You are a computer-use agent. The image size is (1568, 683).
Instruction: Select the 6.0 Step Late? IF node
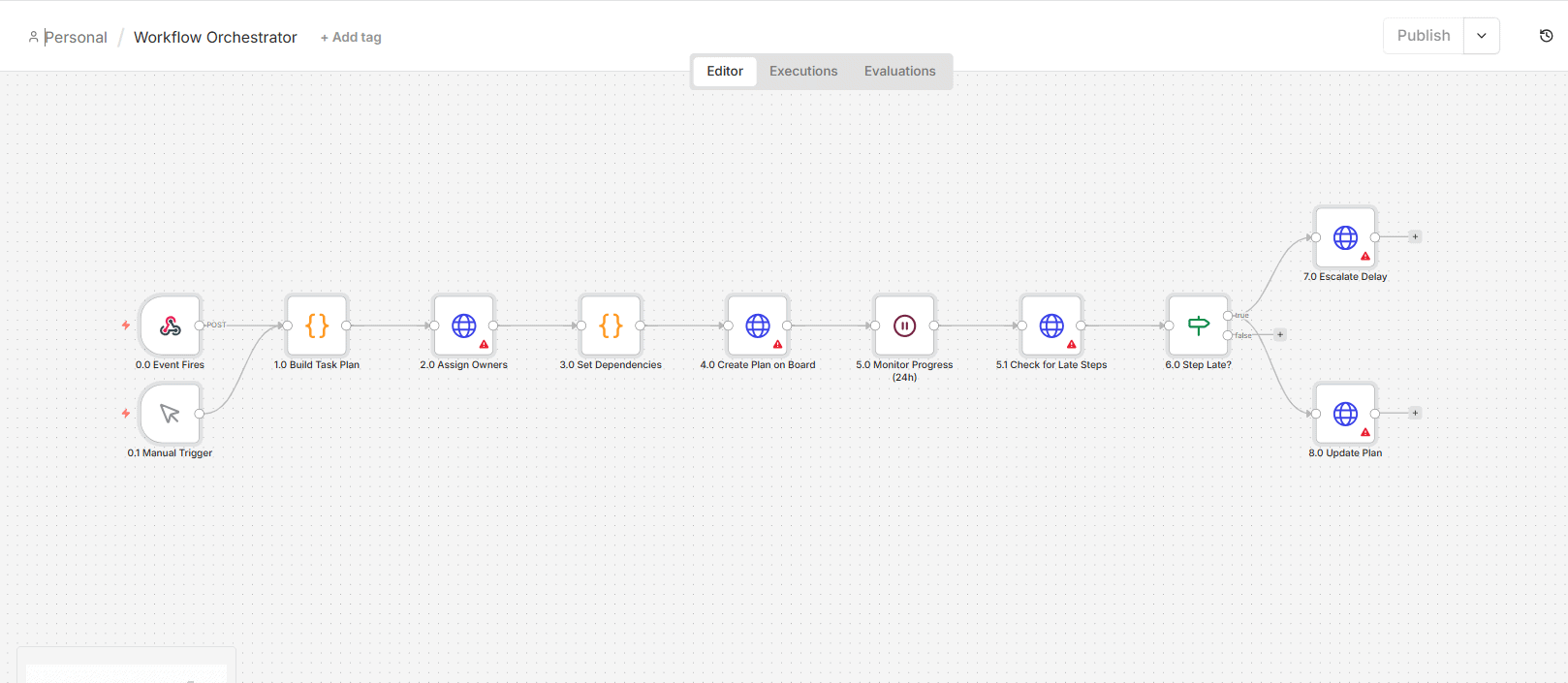tap(1199, 326)
